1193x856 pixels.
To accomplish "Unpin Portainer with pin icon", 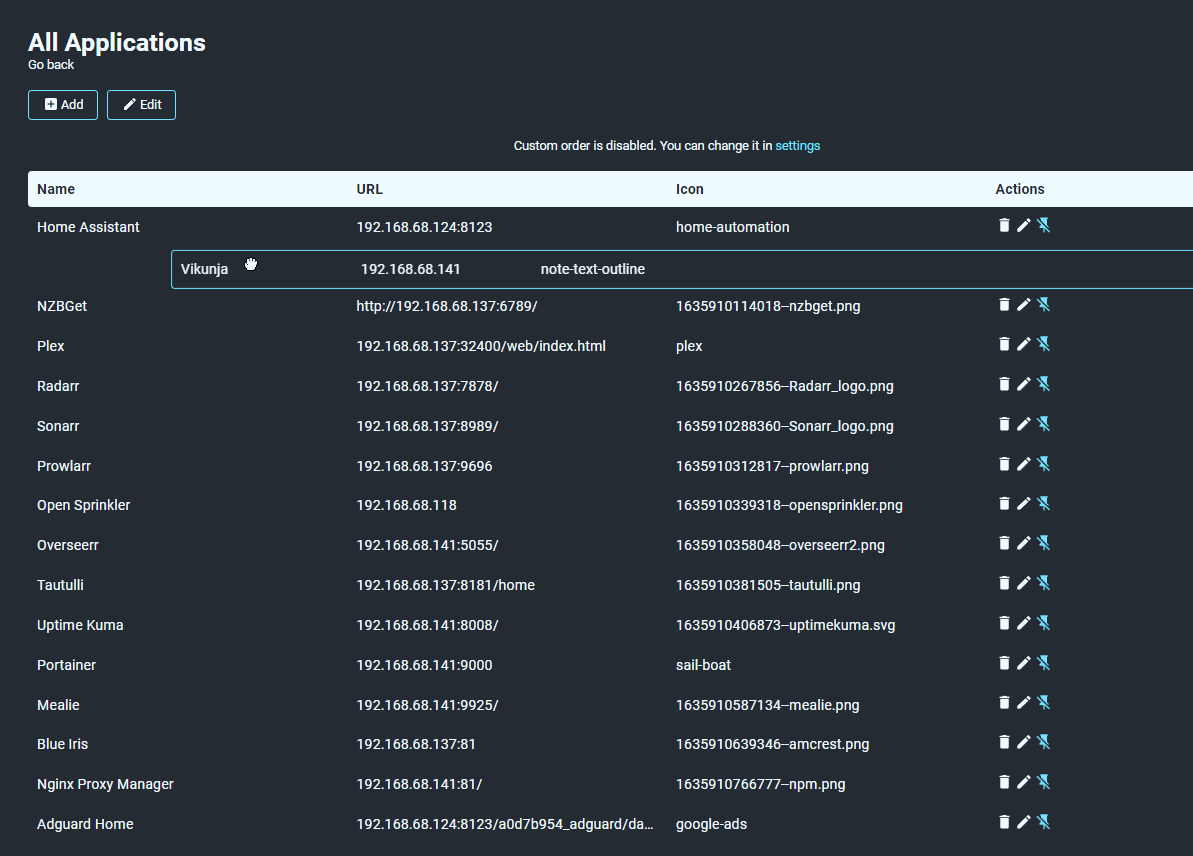I will (1044, 663).
